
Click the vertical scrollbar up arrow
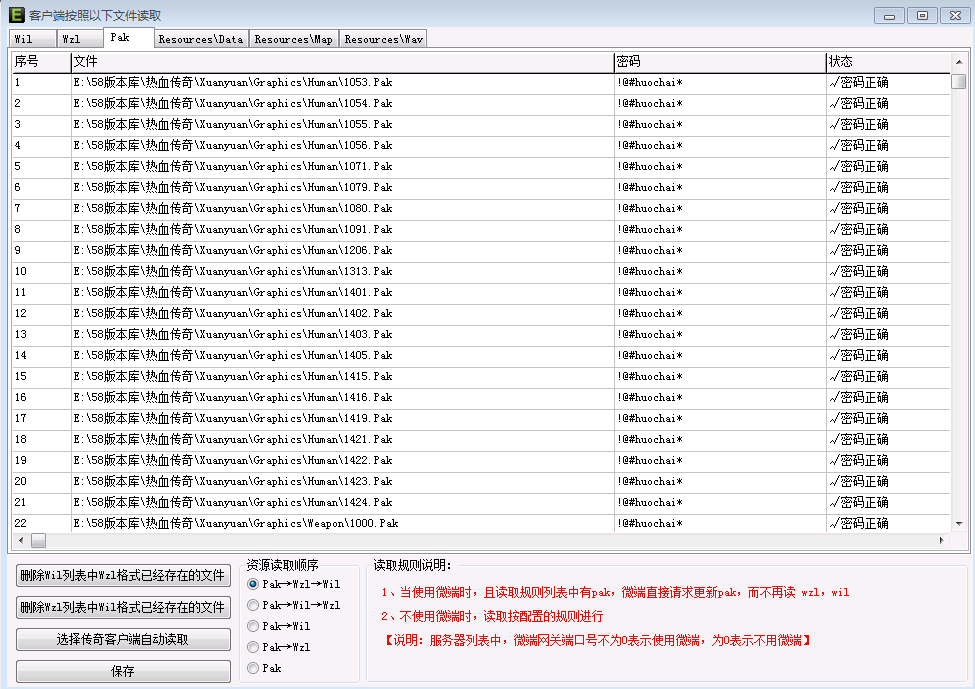[959, 62]
